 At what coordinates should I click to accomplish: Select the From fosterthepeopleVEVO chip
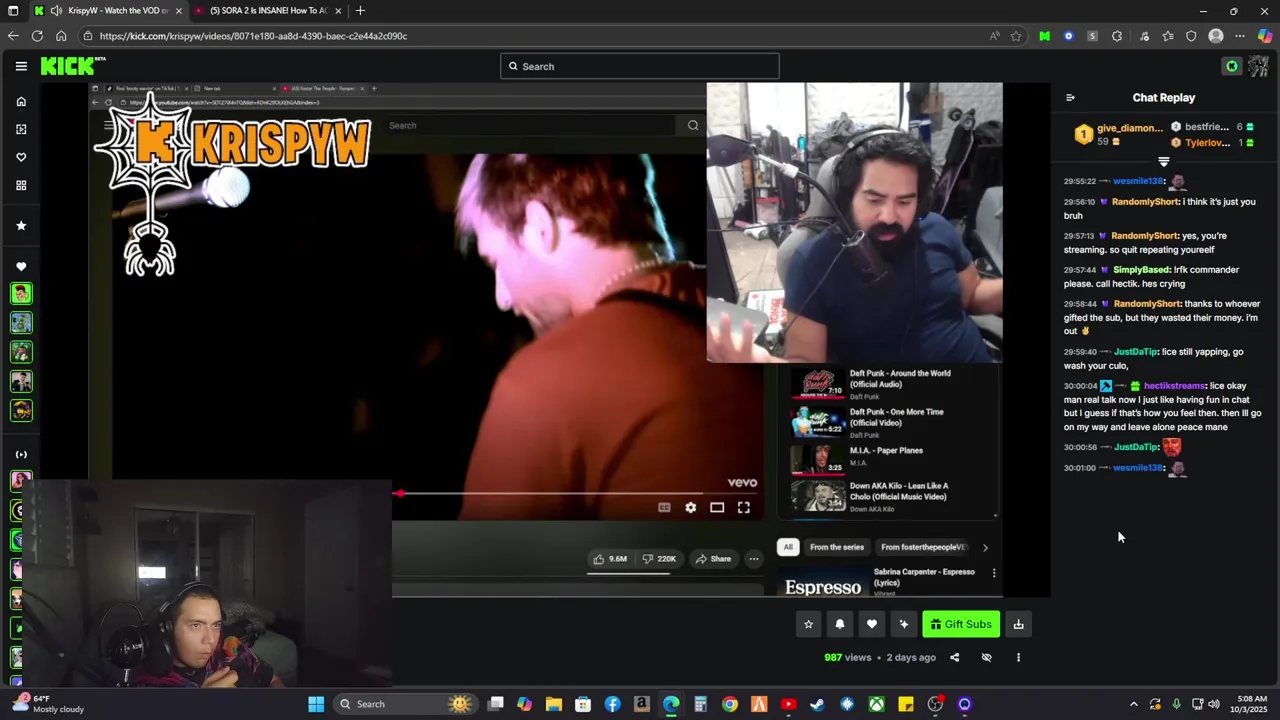click(x=922, y=547)
